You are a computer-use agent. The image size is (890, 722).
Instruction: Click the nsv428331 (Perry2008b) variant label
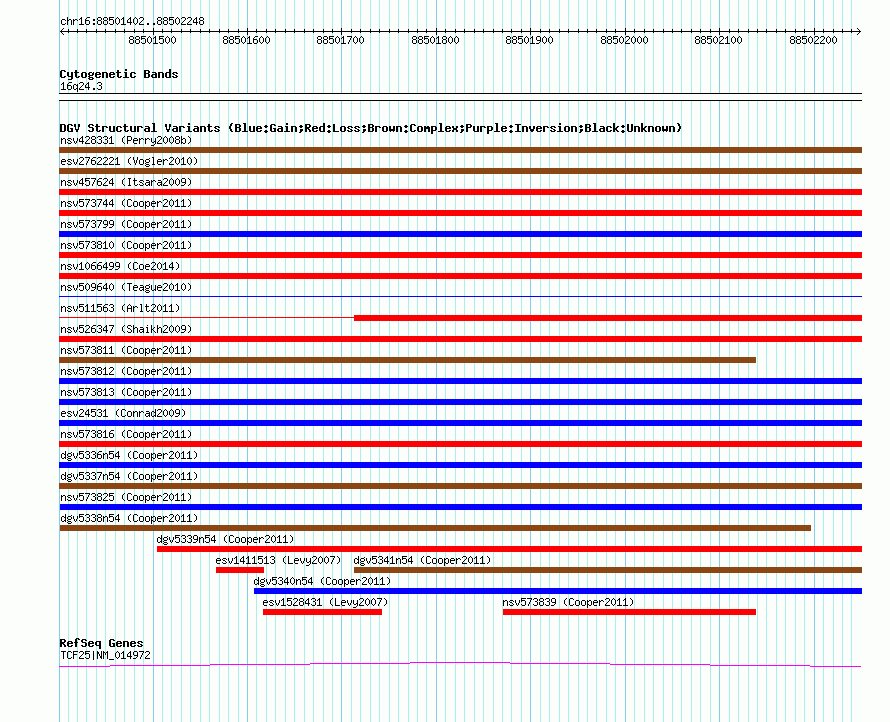pos(126,140)
